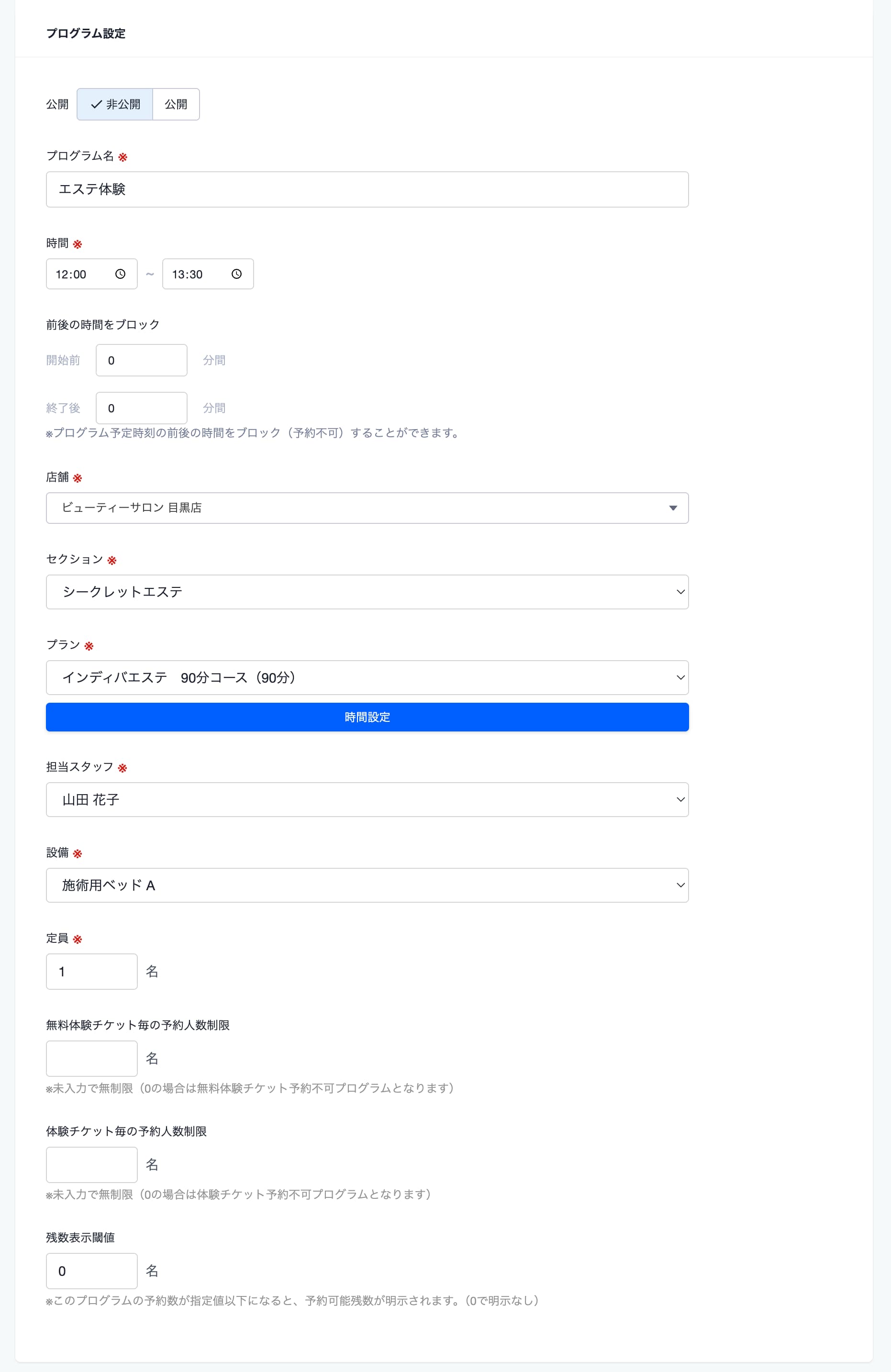Click the 無料体験チケット毎の予約人数制限 input
This screenshot has height=1372, width=891.
(x=92, y=1058)
